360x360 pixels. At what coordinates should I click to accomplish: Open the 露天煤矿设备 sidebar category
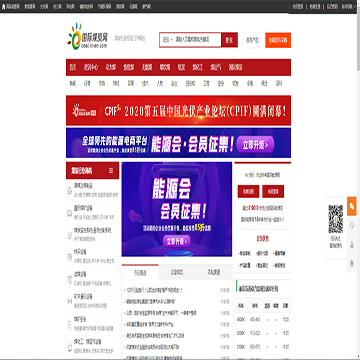83,208
